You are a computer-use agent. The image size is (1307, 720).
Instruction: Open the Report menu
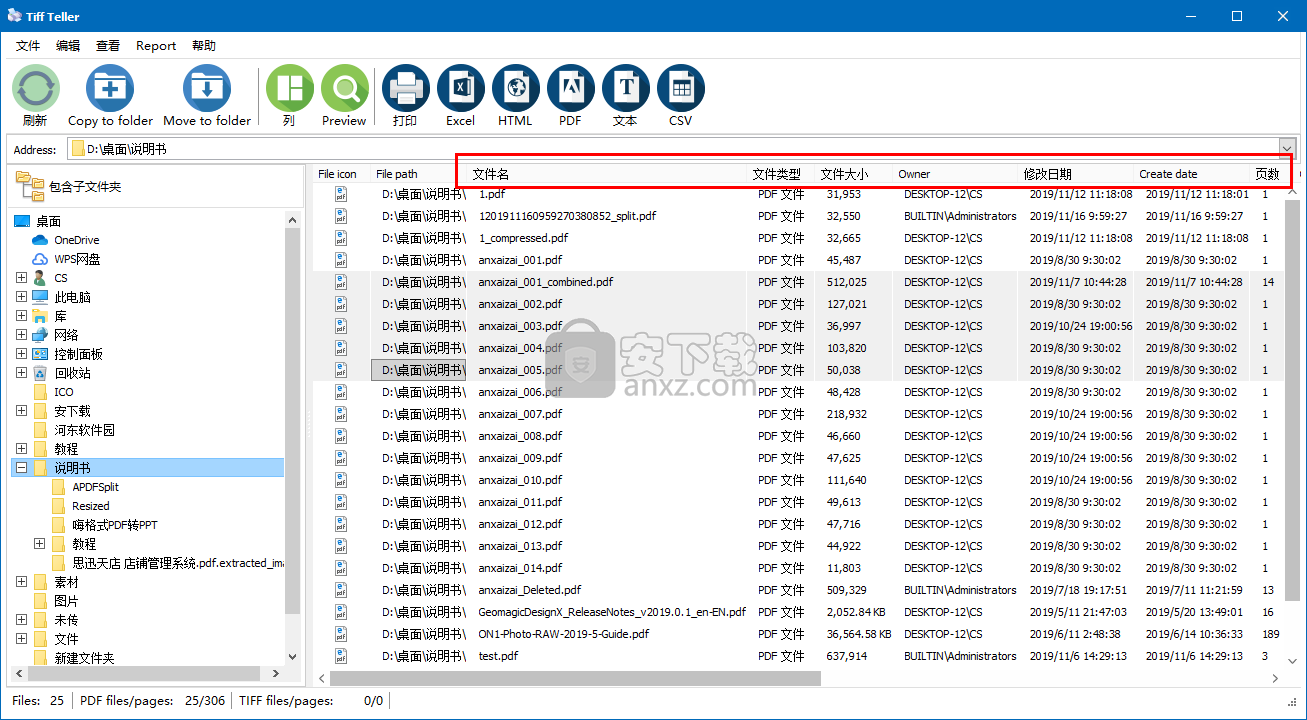(x=156, y=46)
